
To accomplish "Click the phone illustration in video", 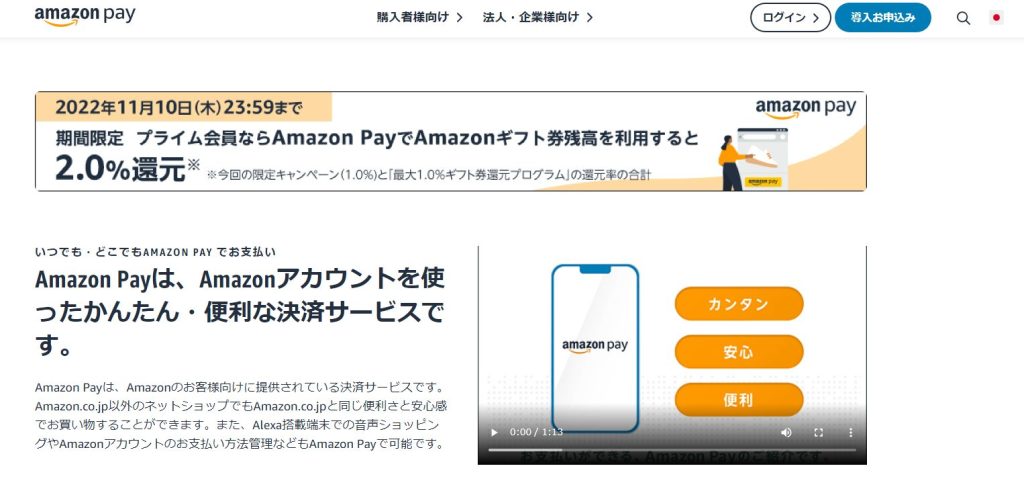I will pyautogui.click(x=595, y=348).
